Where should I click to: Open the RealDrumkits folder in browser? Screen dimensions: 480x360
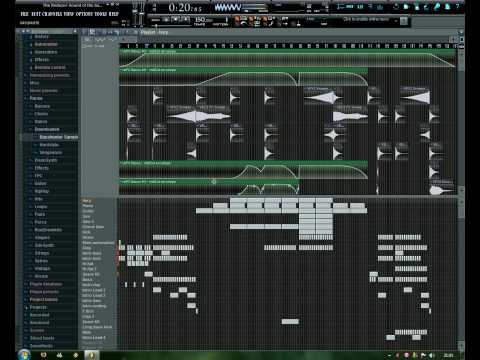click(x=48, y=230)
